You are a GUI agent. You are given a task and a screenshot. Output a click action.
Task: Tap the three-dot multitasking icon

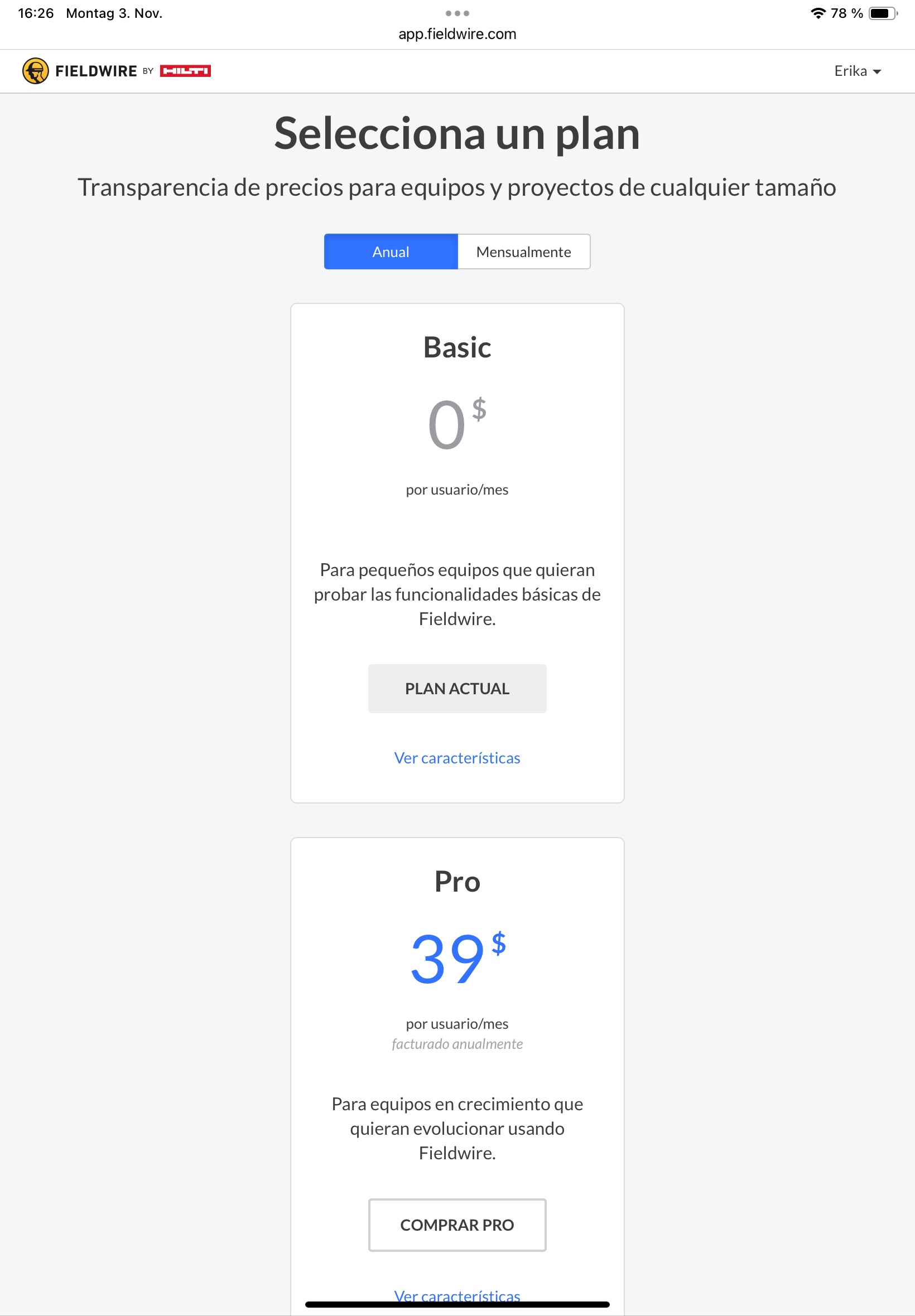coord(457,13)
